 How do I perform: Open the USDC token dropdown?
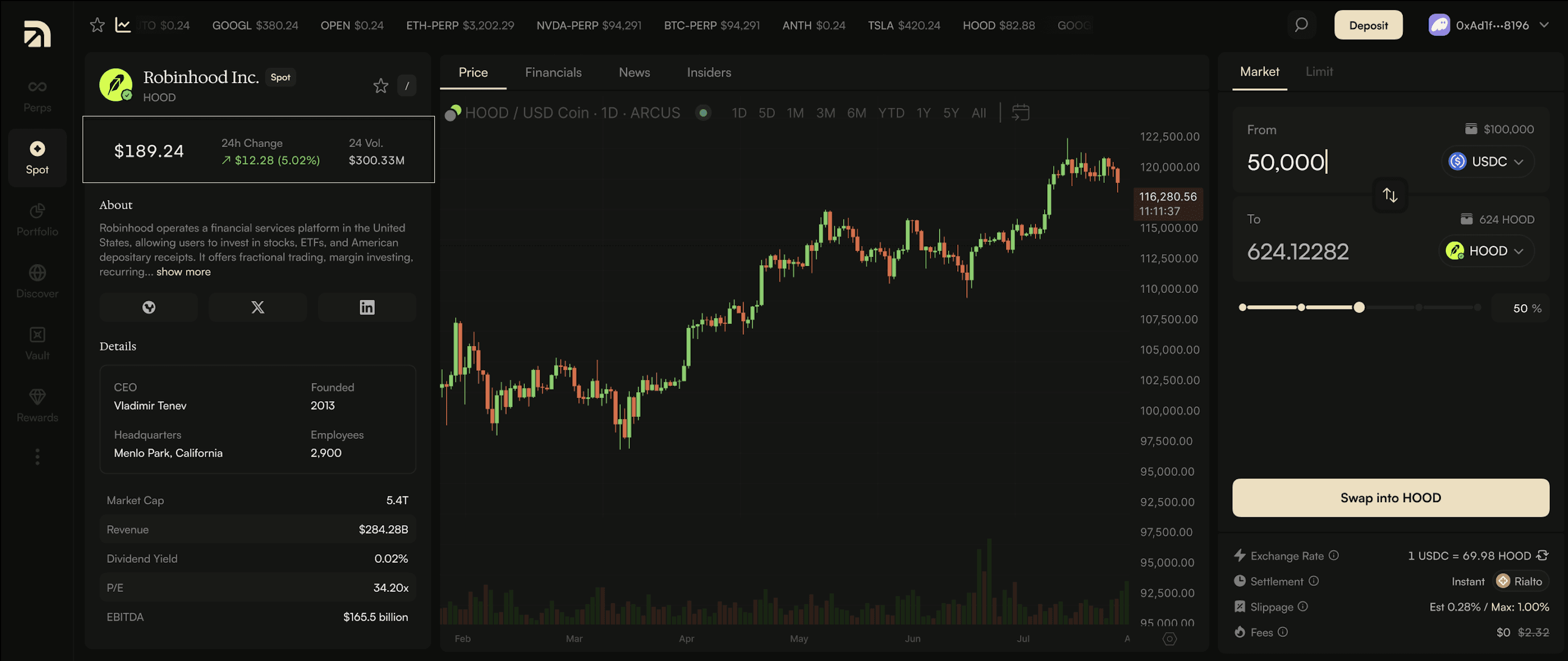pos(1487,161)
